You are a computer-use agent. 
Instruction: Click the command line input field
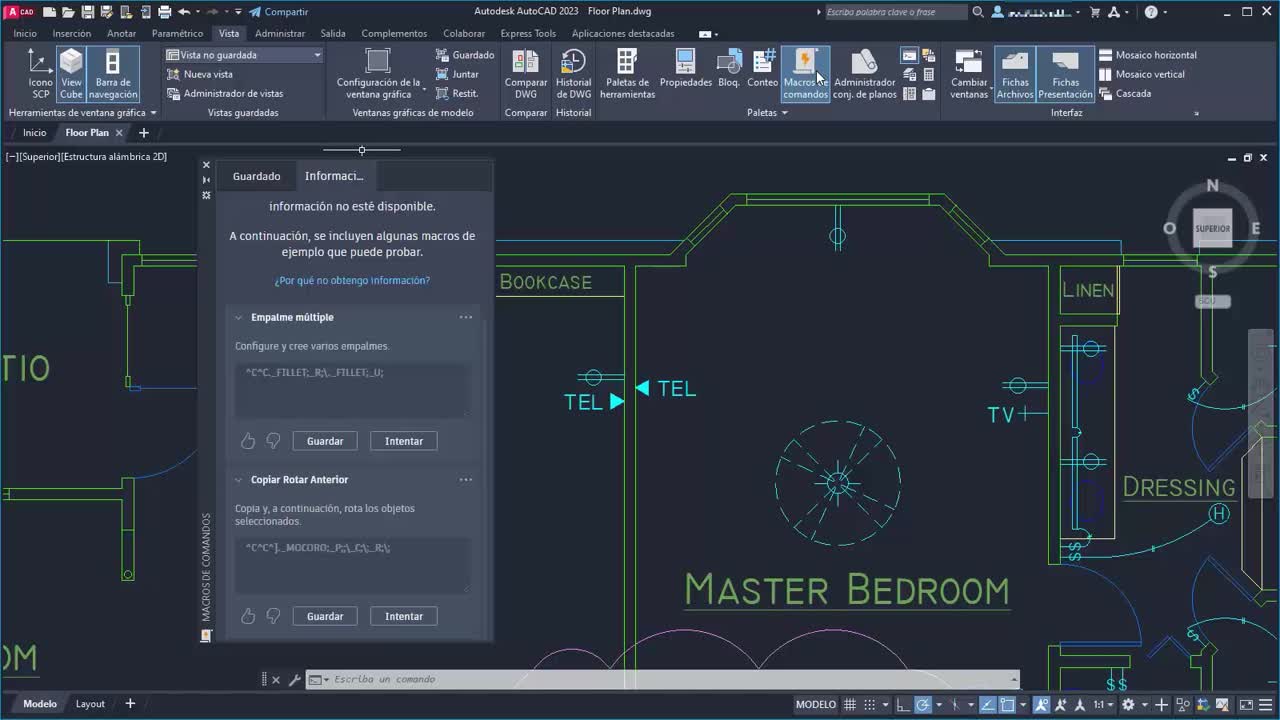tap(660, 680)
